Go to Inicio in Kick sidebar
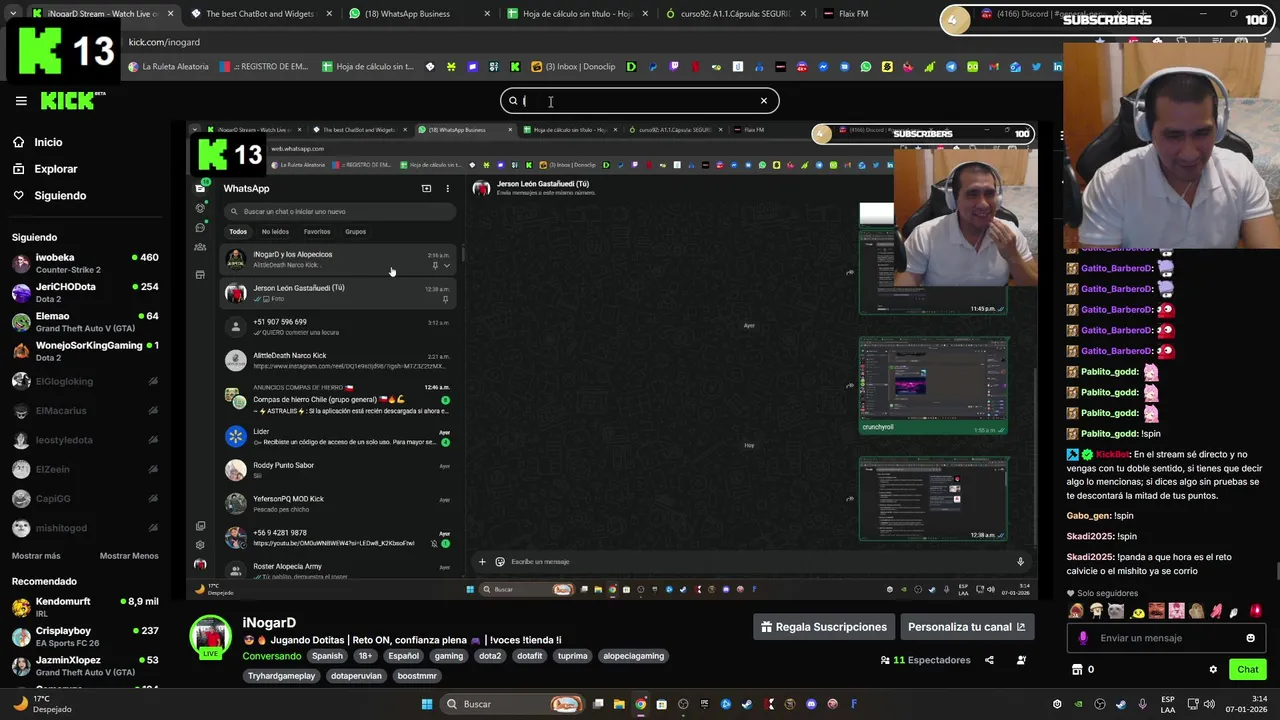1280x720 pixels. click(x=48, y=142)
